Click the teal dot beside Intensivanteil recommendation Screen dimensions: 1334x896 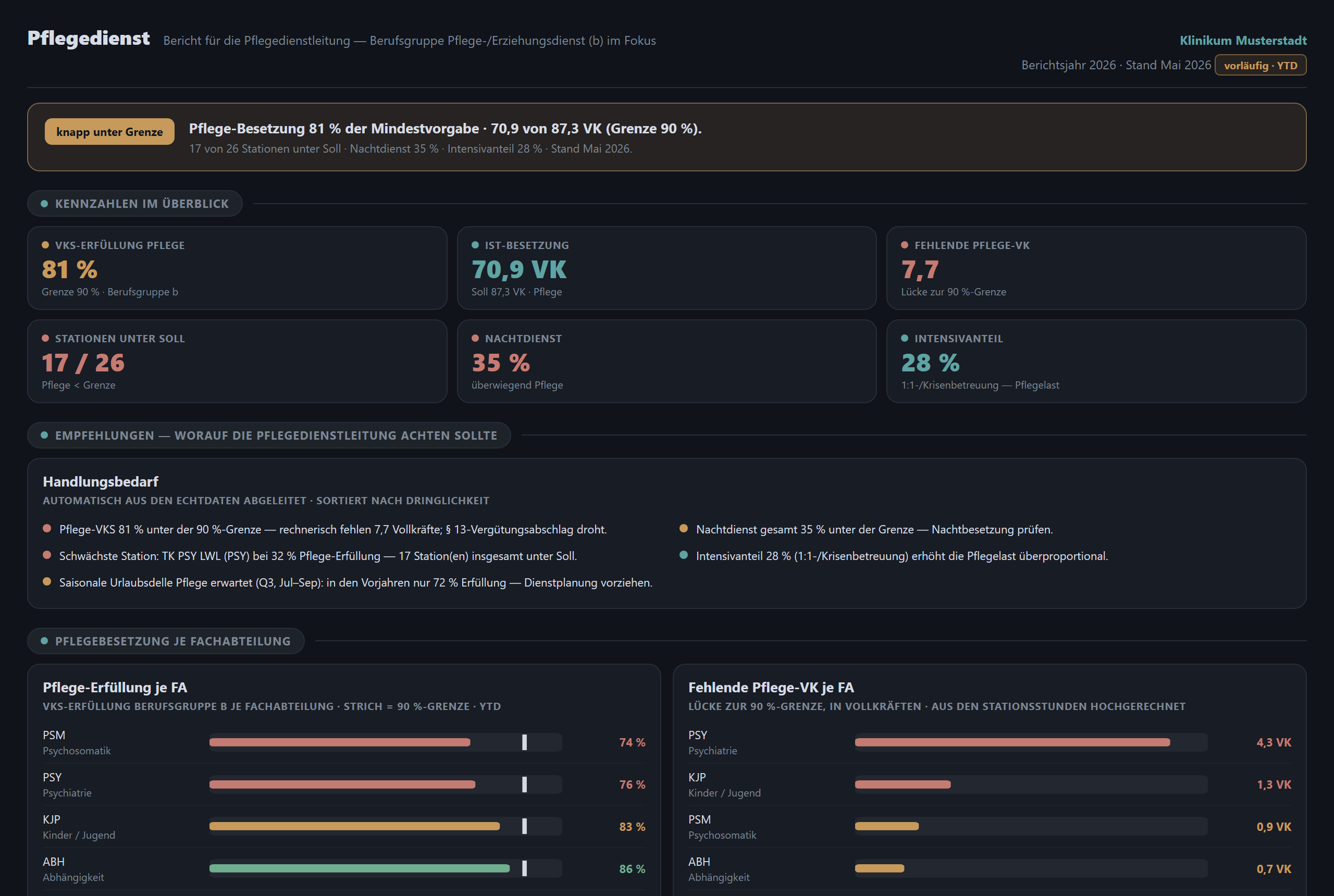pyautogui.click(x=684, y=555)
